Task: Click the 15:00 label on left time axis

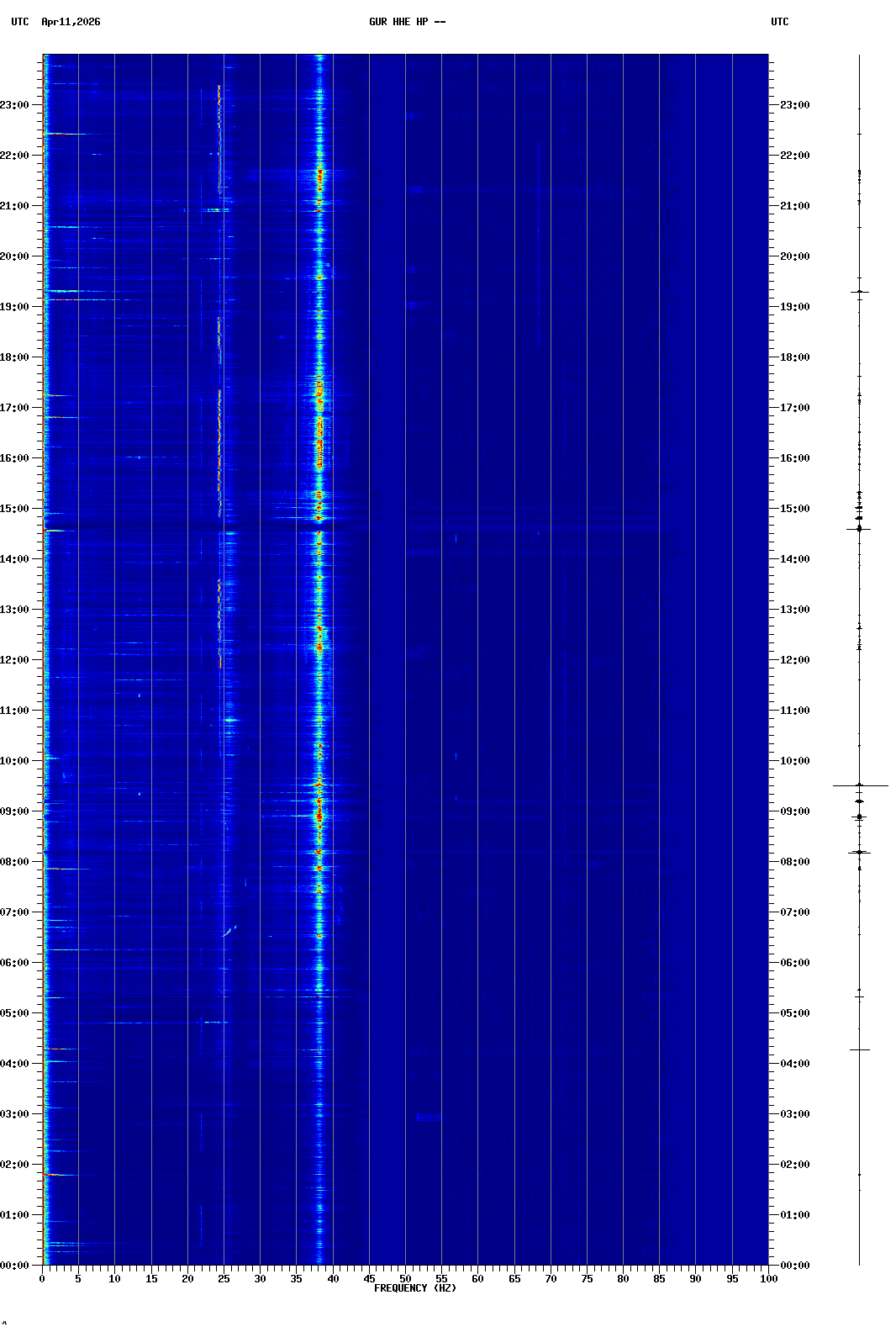Action: pyautogui.click(x=15, y=509)
